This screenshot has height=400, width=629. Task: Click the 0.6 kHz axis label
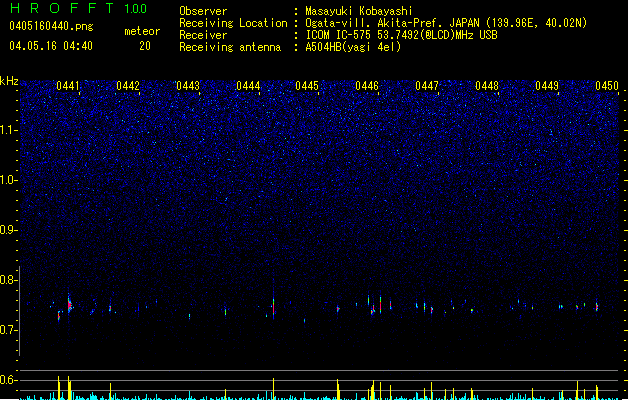[x=8, y=380]
